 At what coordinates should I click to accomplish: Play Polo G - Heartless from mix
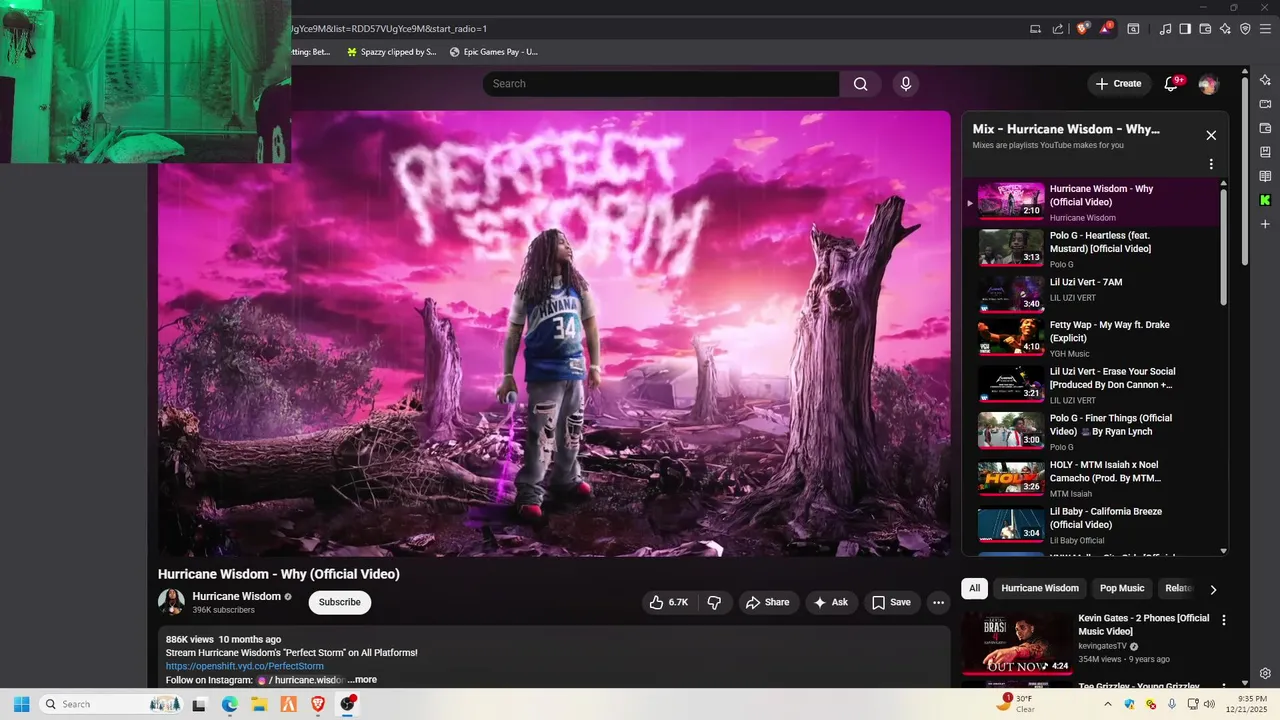click(1091, 248)
